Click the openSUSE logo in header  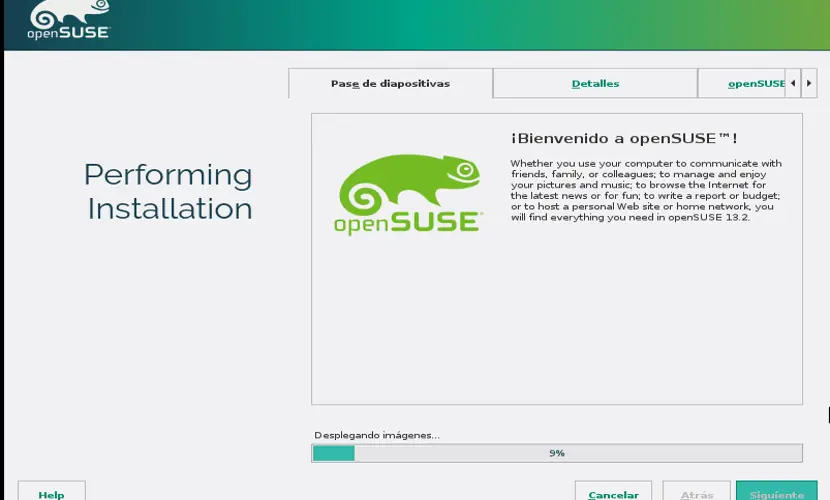tap(69, 20)
